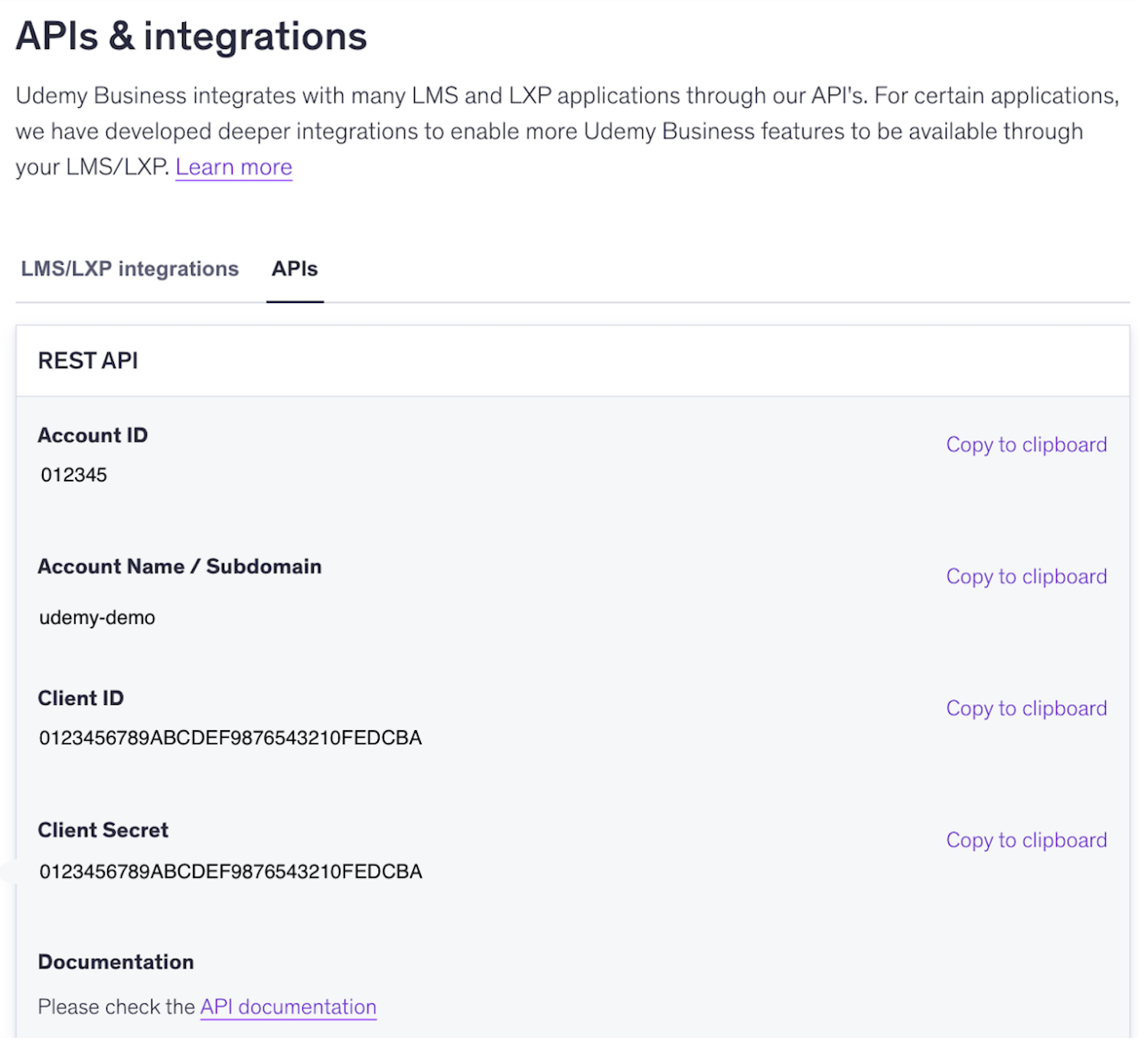Click the Client ID value string
This screenshot has height=1047, width=1148.
click(x=230, y=738)
